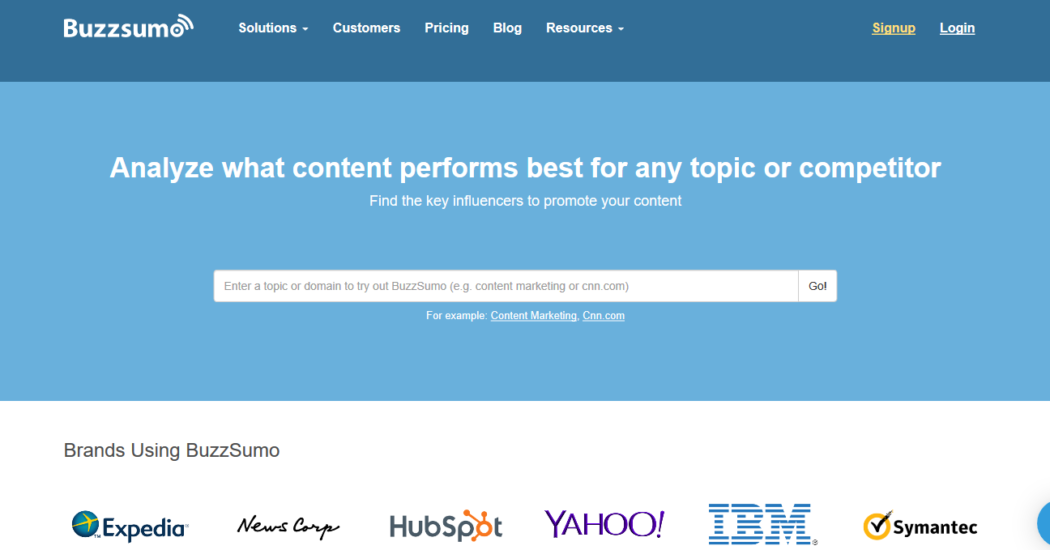
Task: Try the Cnn.com example link
Action: click(603, 316)
